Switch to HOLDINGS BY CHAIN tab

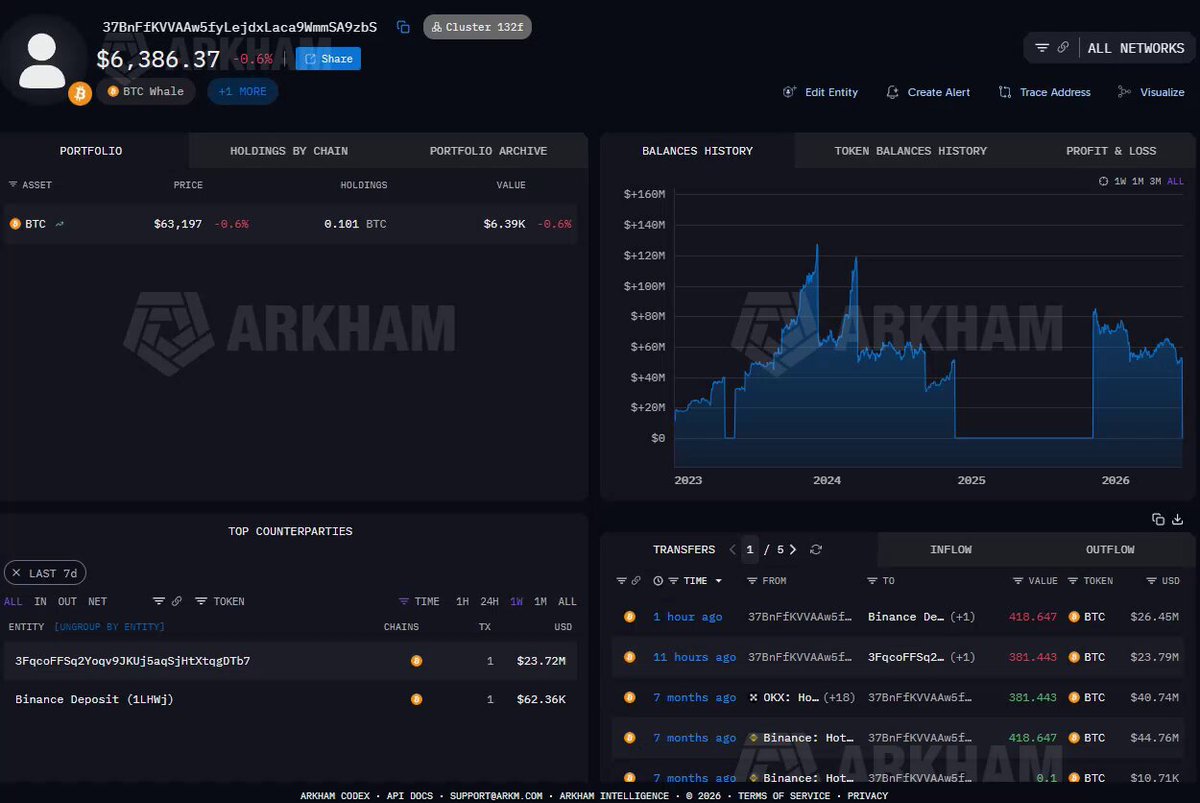tap(289, 151)
